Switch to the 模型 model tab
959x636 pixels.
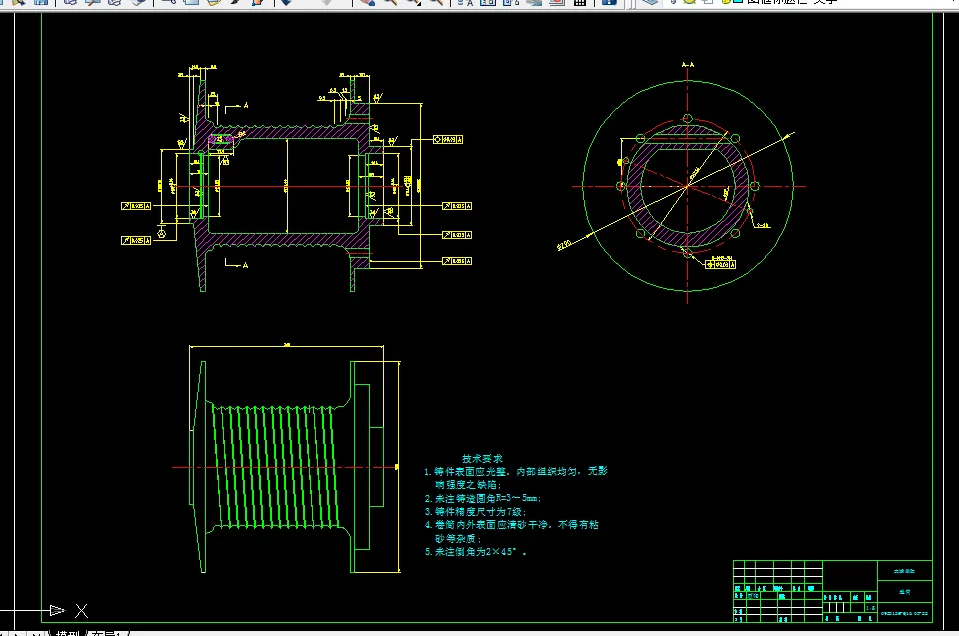coord(67,632)
